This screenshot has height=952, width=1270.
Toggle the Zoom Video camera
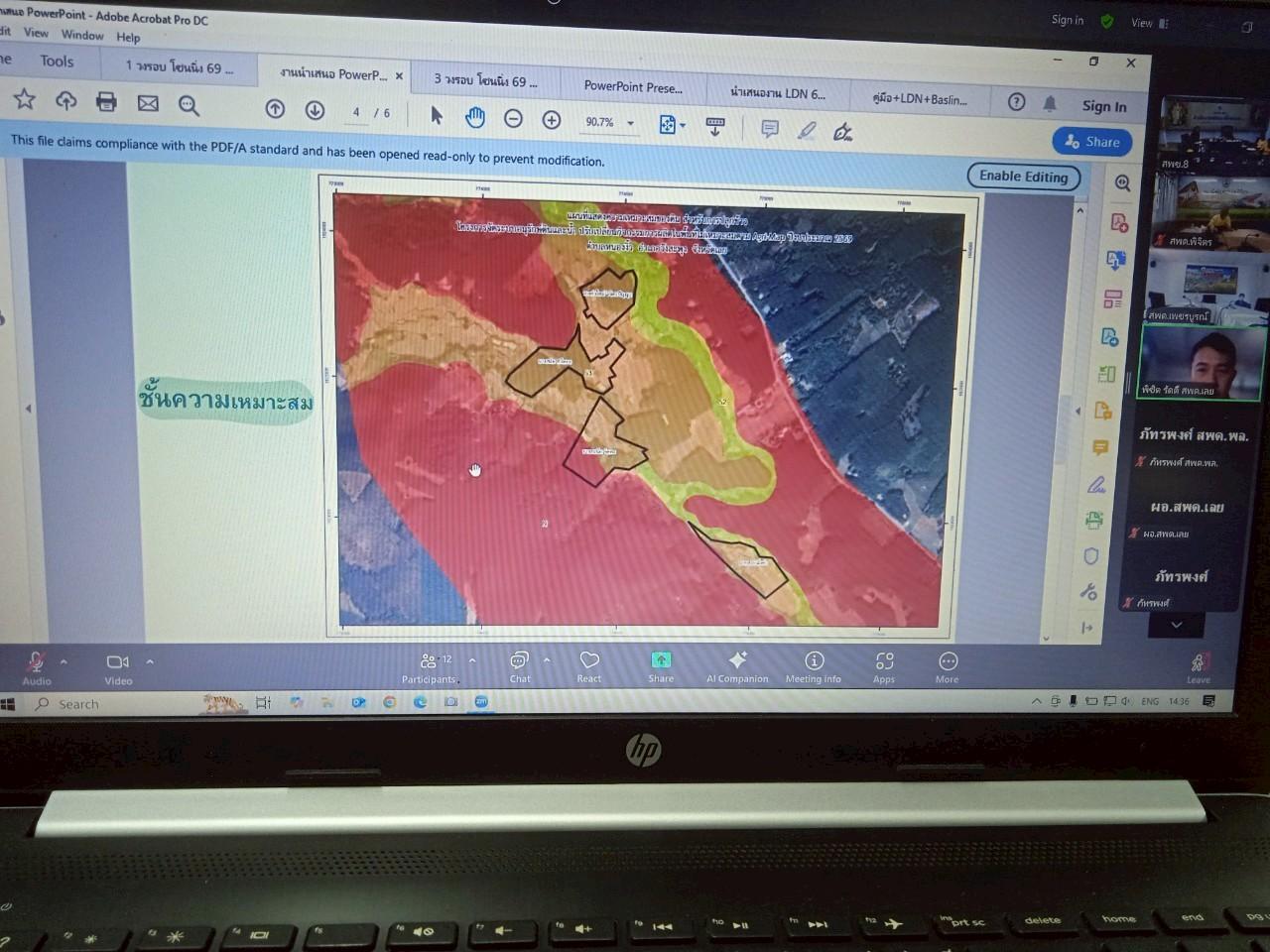tap(117, 663)
